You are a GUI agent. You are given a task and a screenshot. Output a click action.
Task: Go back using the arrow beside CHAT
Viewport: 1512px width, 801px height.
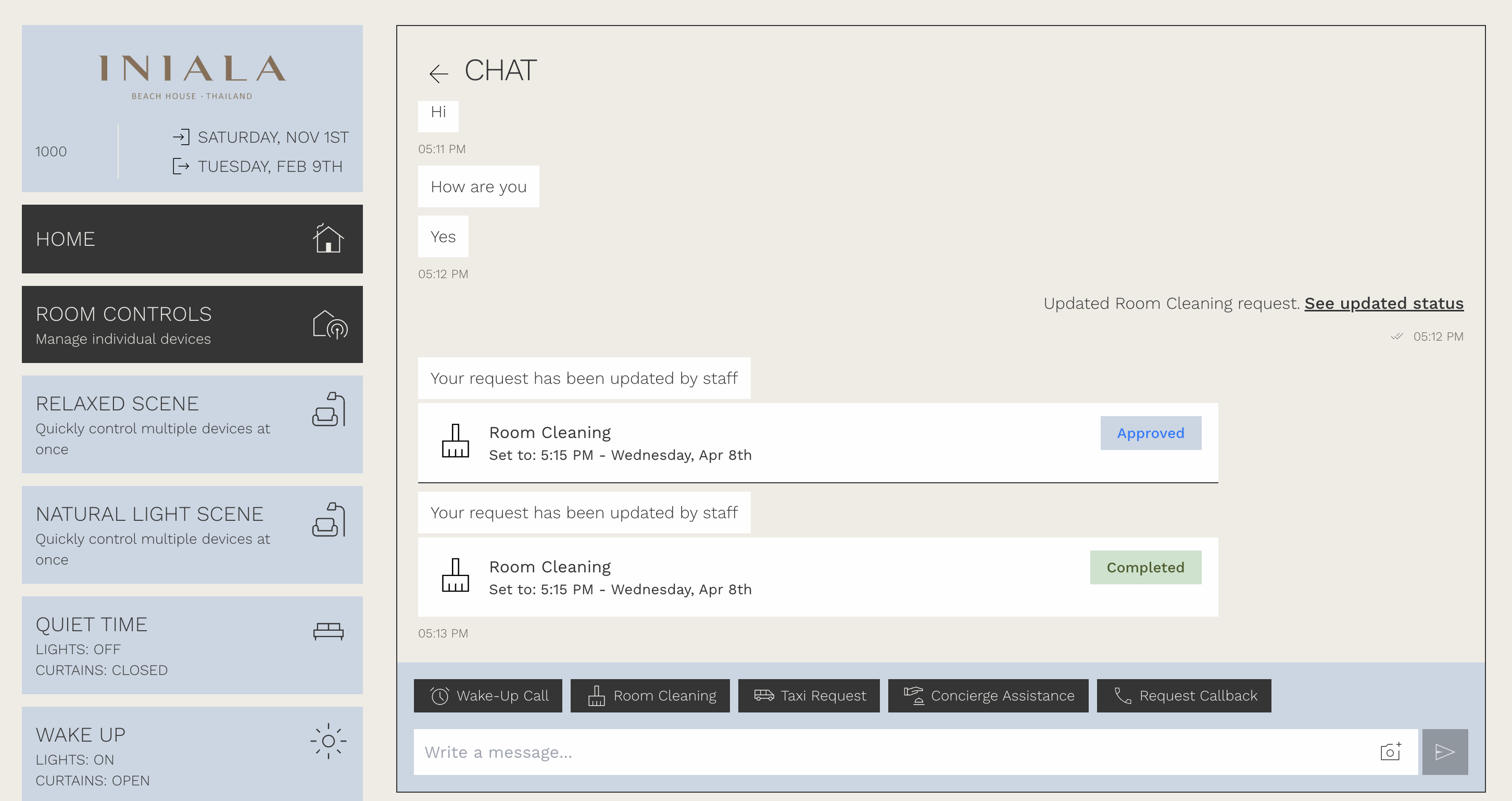click(x=438, y=73)
